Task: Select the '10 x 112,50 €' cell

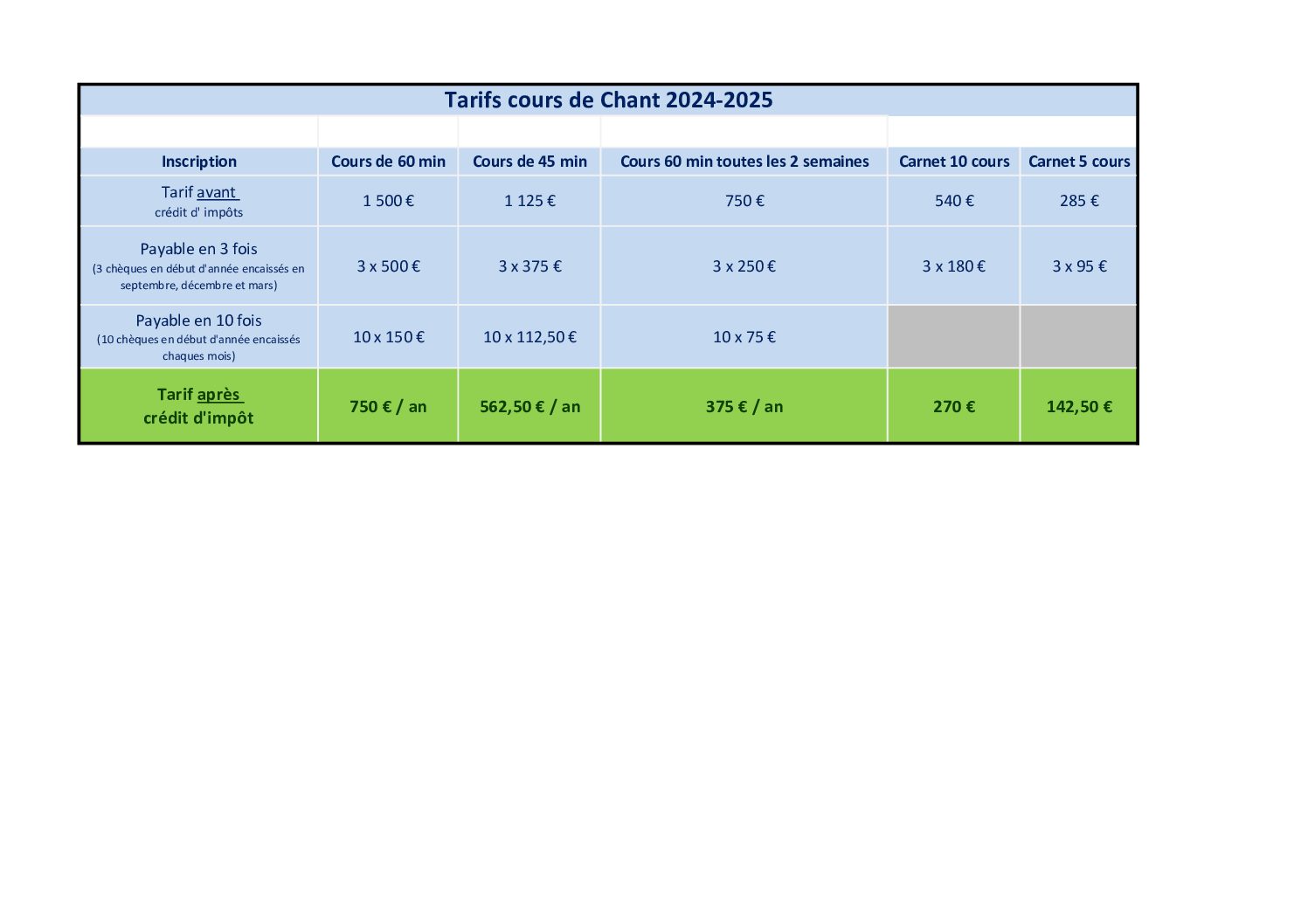Action: [x=529, y=337]
